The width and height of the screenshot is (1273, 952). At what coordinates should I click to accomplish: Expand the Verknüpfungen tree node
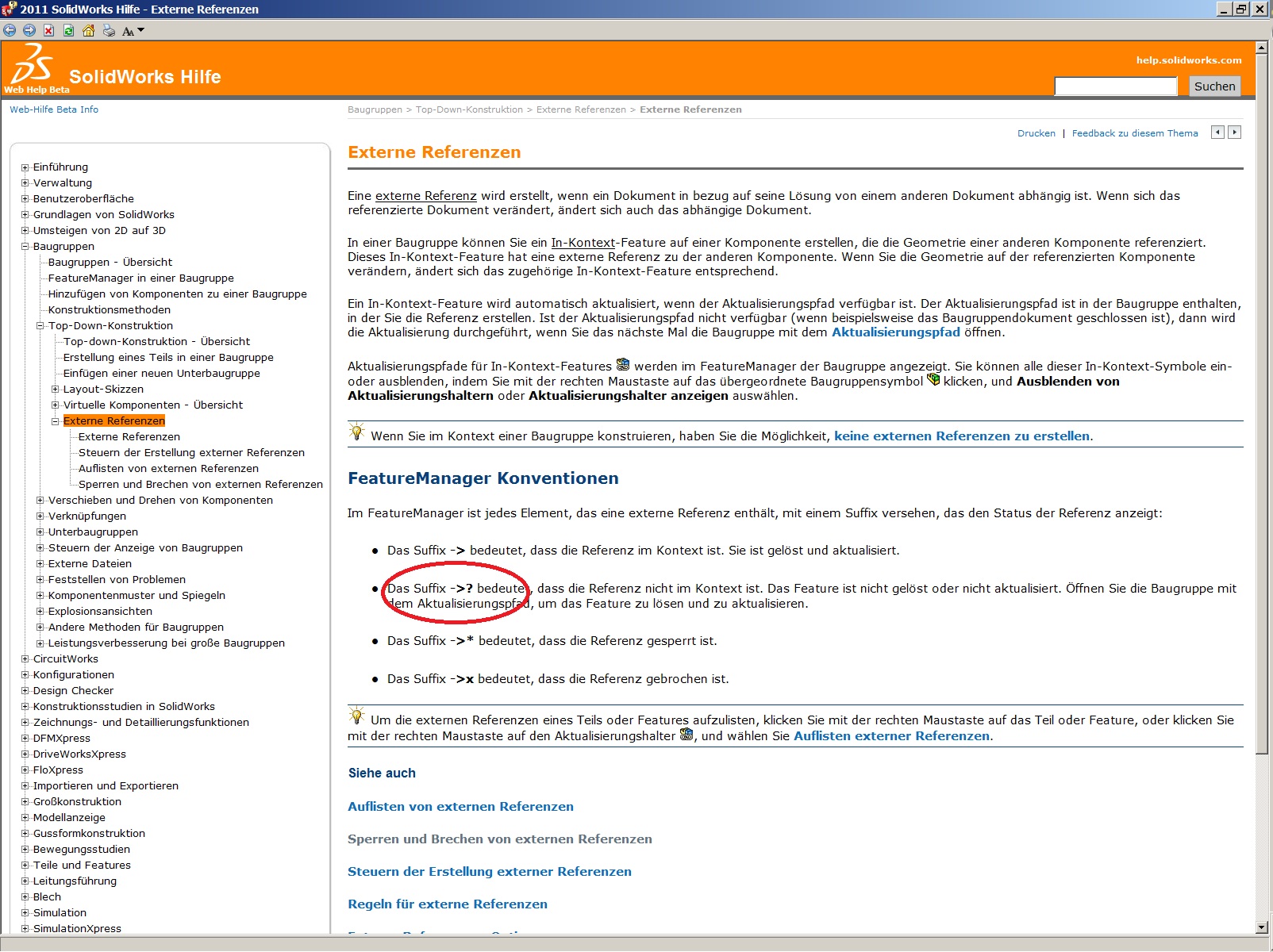pos(40,516)
